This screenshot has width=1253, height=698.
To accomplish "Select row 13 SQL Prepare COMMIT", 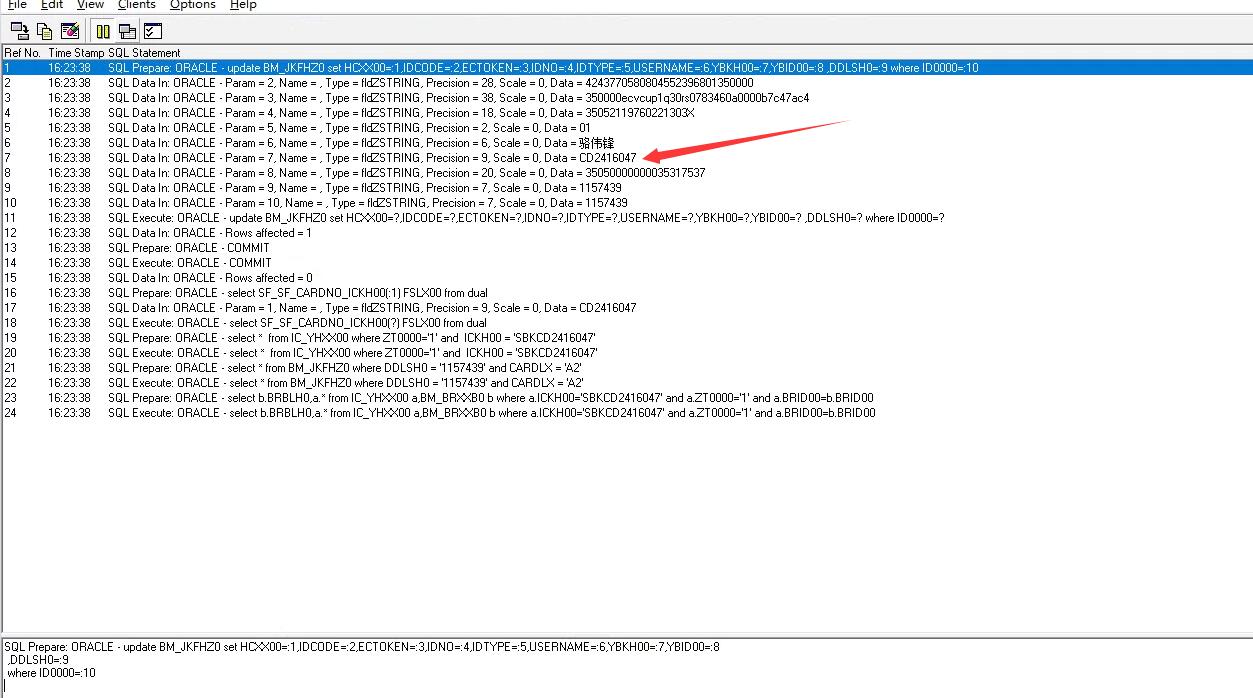I will tap(626, 248).
